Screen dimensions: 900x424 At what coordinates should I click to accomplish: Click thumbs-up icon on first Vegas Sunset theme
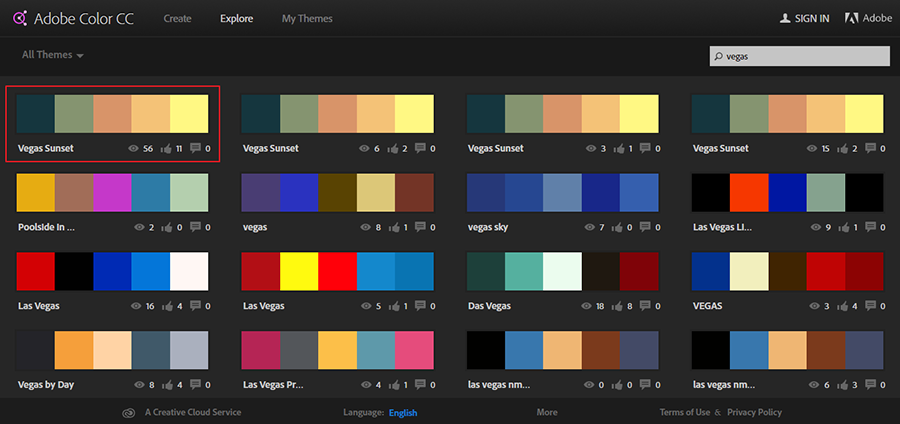click(x=166, y=148)
